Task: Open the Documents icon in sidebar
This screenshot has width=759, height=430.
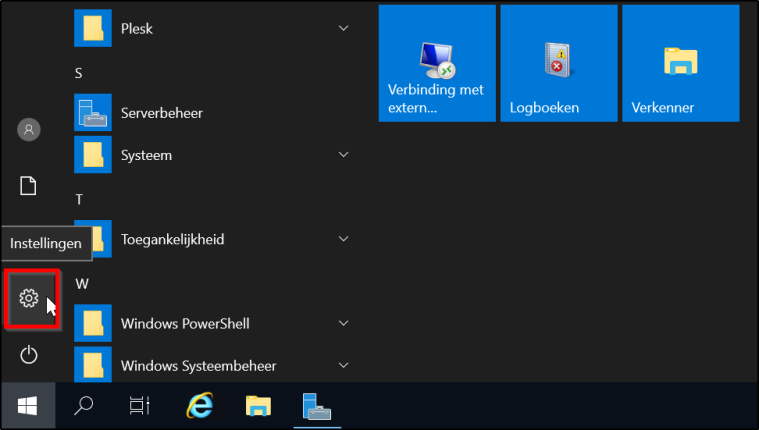Action: (29, 185)
